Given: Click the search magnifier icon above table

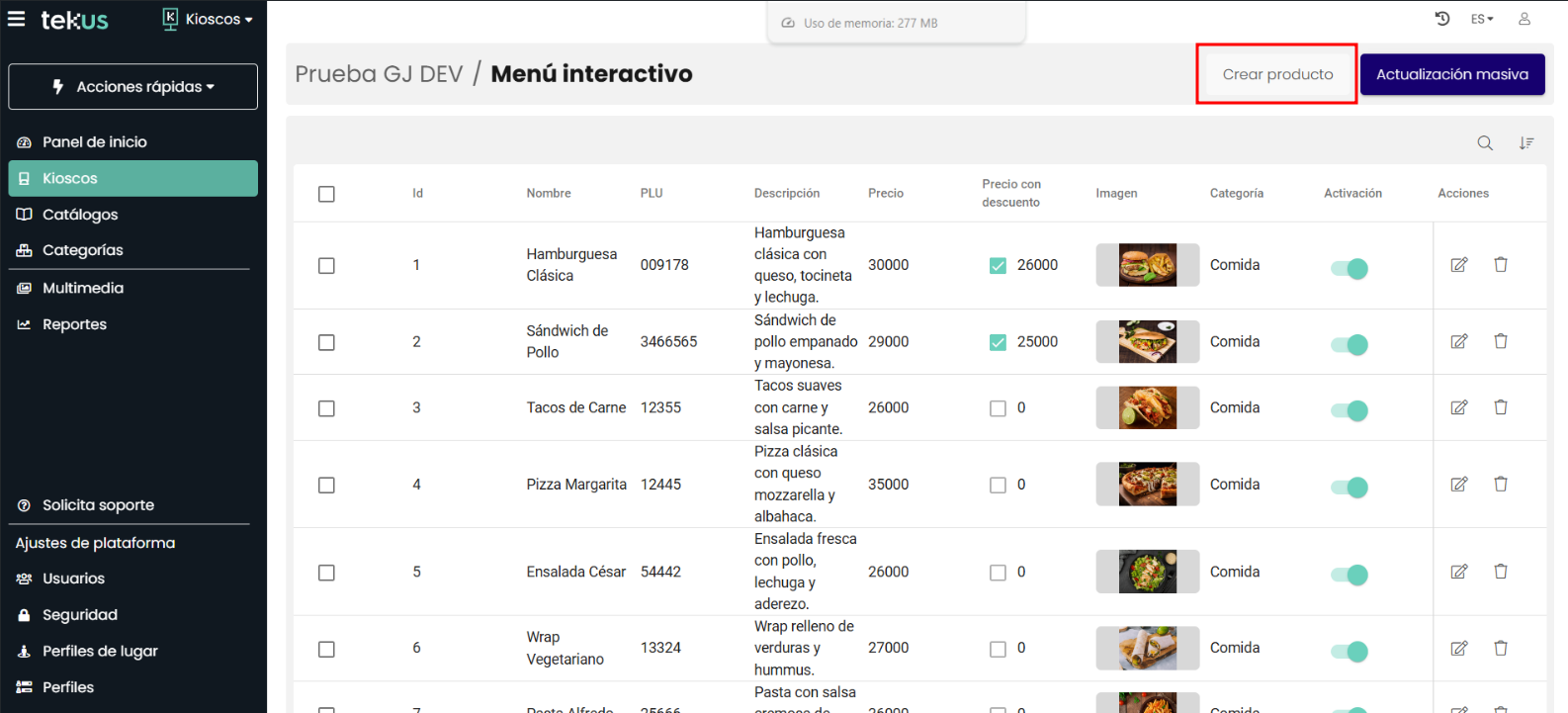Looking at the screenshot, I should point(1485,143).
